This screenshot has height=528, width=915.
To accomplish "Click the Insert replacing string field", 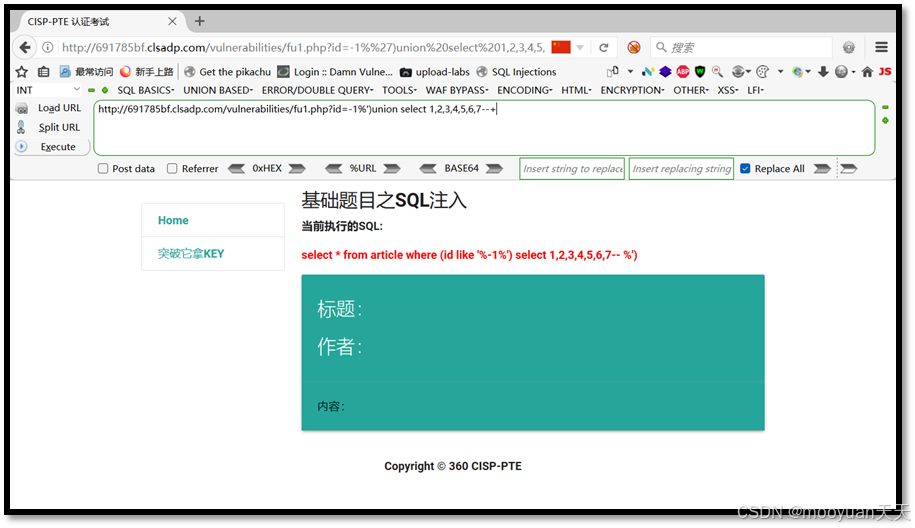I will click(x=681, y=169).
